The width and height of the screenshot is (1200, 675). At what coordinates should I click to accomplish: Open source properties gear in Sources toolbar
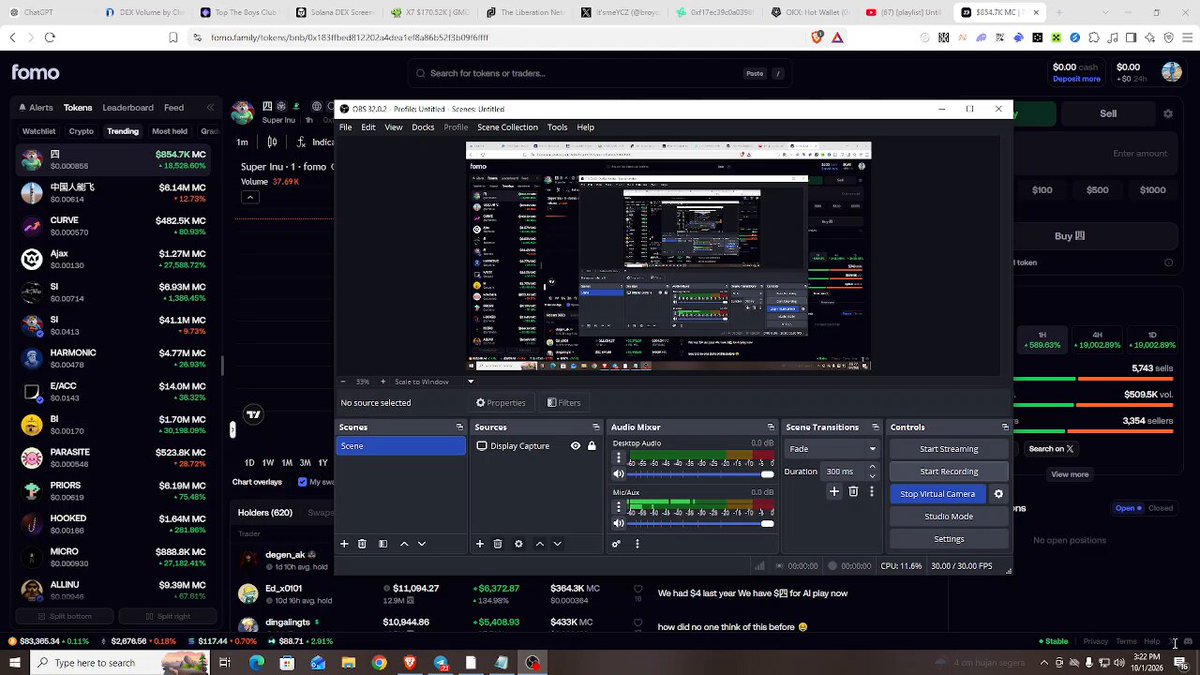(x=518, y=544)
